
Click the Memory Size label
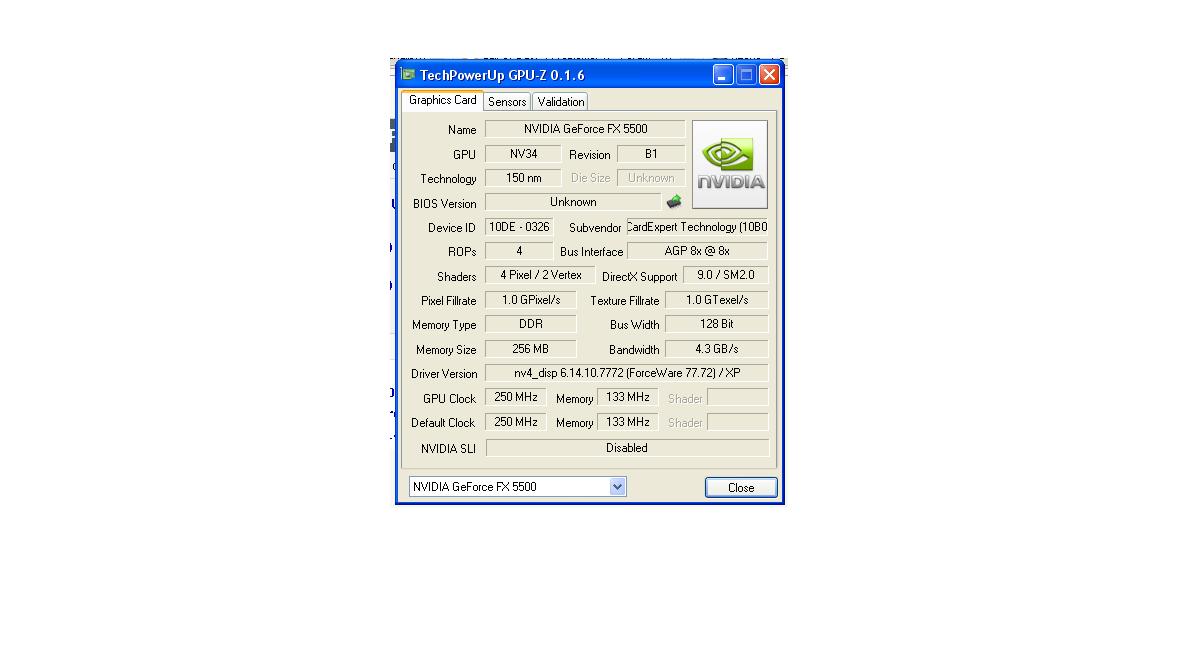point(446,350)
